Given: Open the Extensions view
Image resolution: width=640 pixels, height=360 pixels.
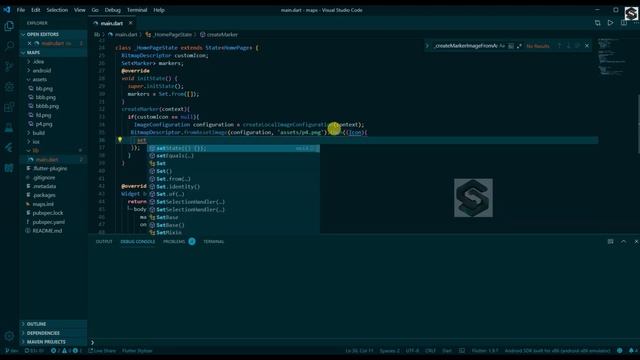Looking at the screenshot, I should [9, 107].
